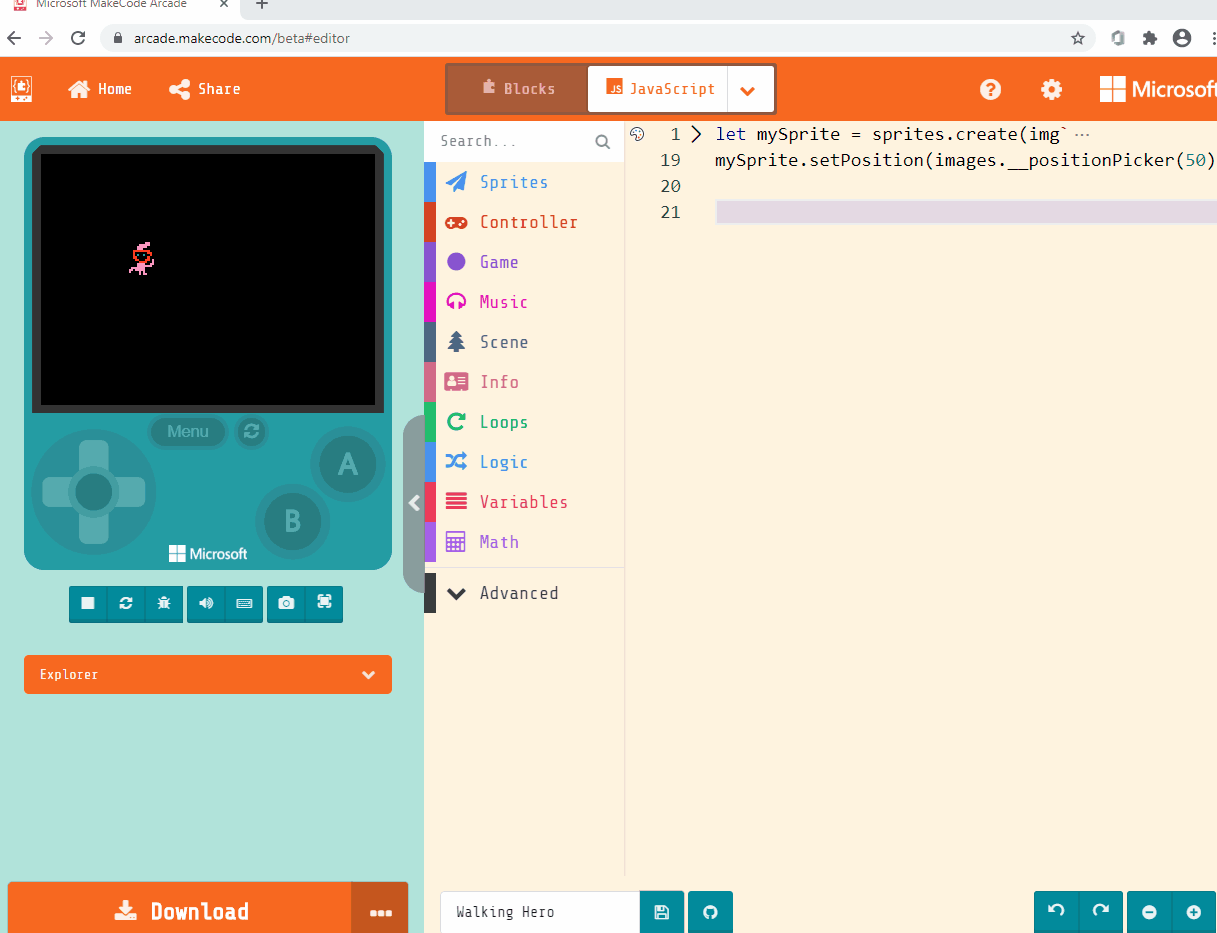Restart the simulator
The image size is (1217, 933).
click(x=126, y=603)
